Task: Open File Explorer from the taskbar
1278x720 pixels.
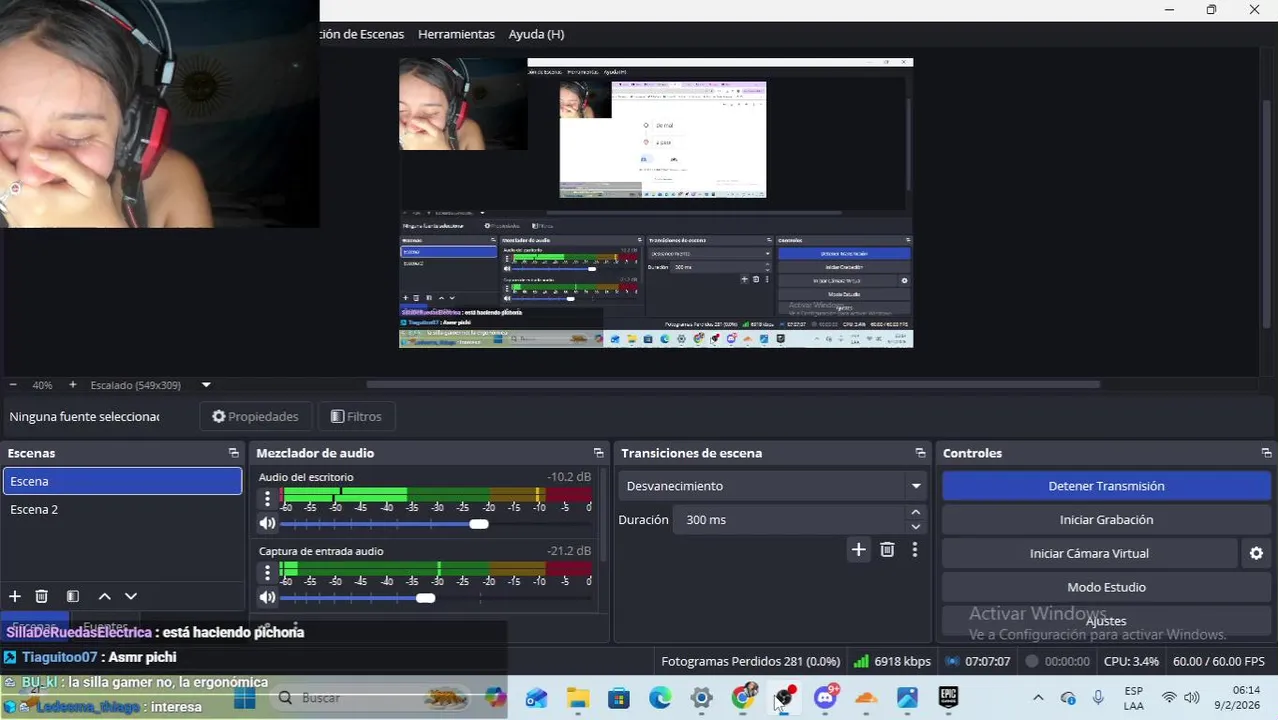Action: point(578,697)
